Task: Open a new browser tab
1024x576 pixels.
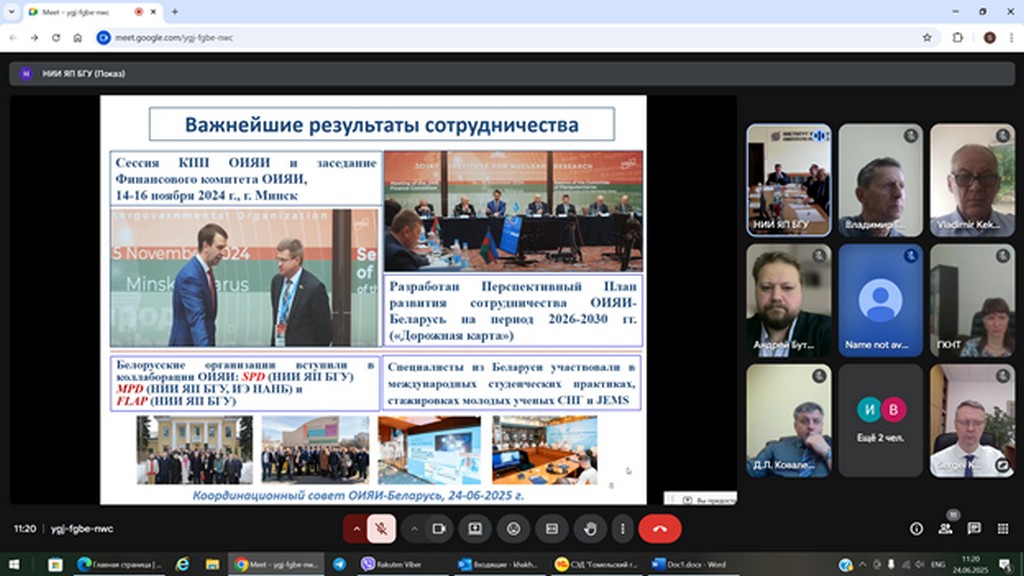Action: pos(175,12)
